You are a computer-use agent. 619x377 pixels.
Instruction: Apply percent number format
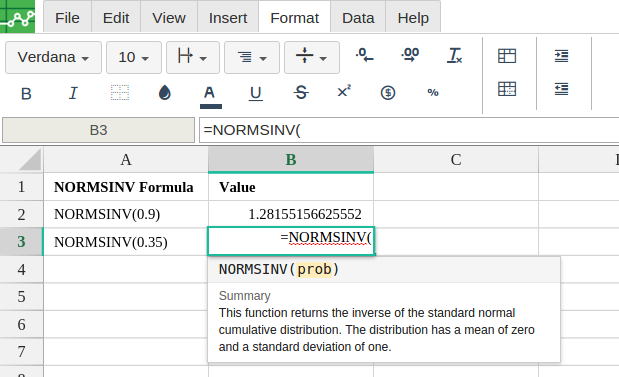(433, 93)
